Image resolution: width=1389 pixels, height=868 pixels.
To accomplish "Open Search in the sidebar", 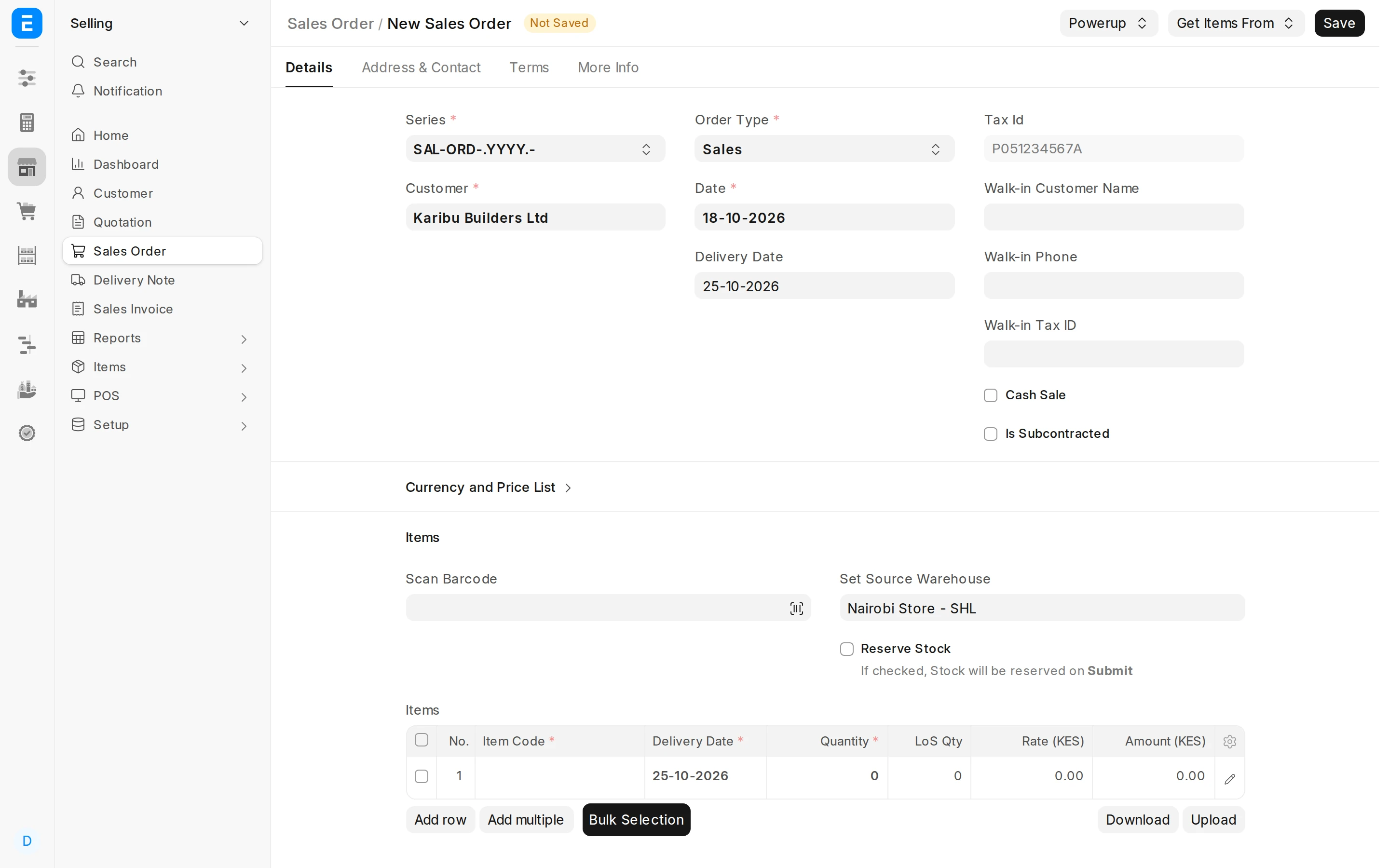I will click(x=162, y=62).
